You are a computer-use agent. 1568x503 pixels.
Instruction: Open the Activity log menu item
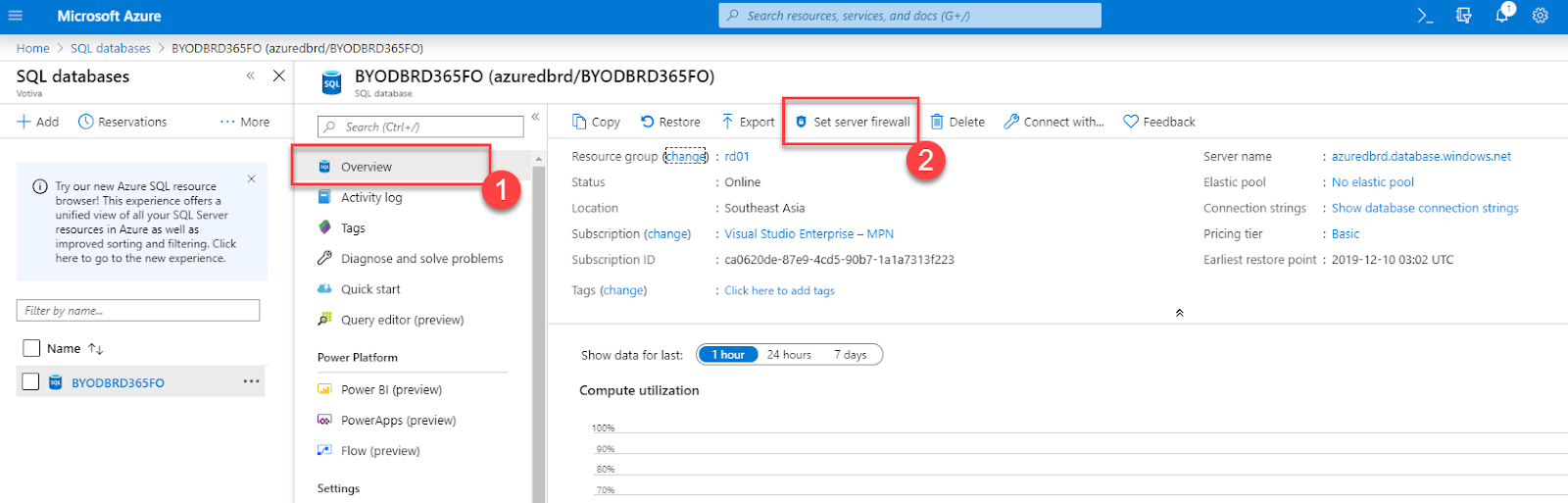click(371, 197)
